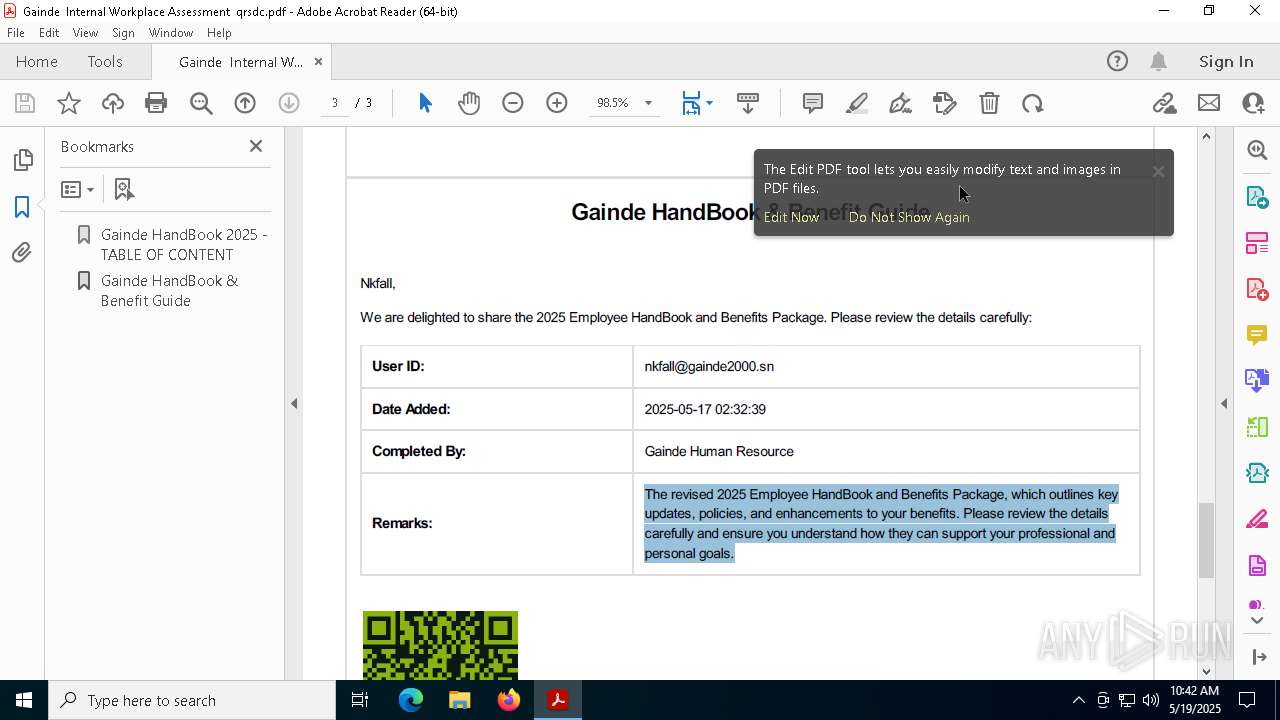This screenshot has width=1280, height=720.
Task: Activate the selection arrow tool
Action: 425,103
